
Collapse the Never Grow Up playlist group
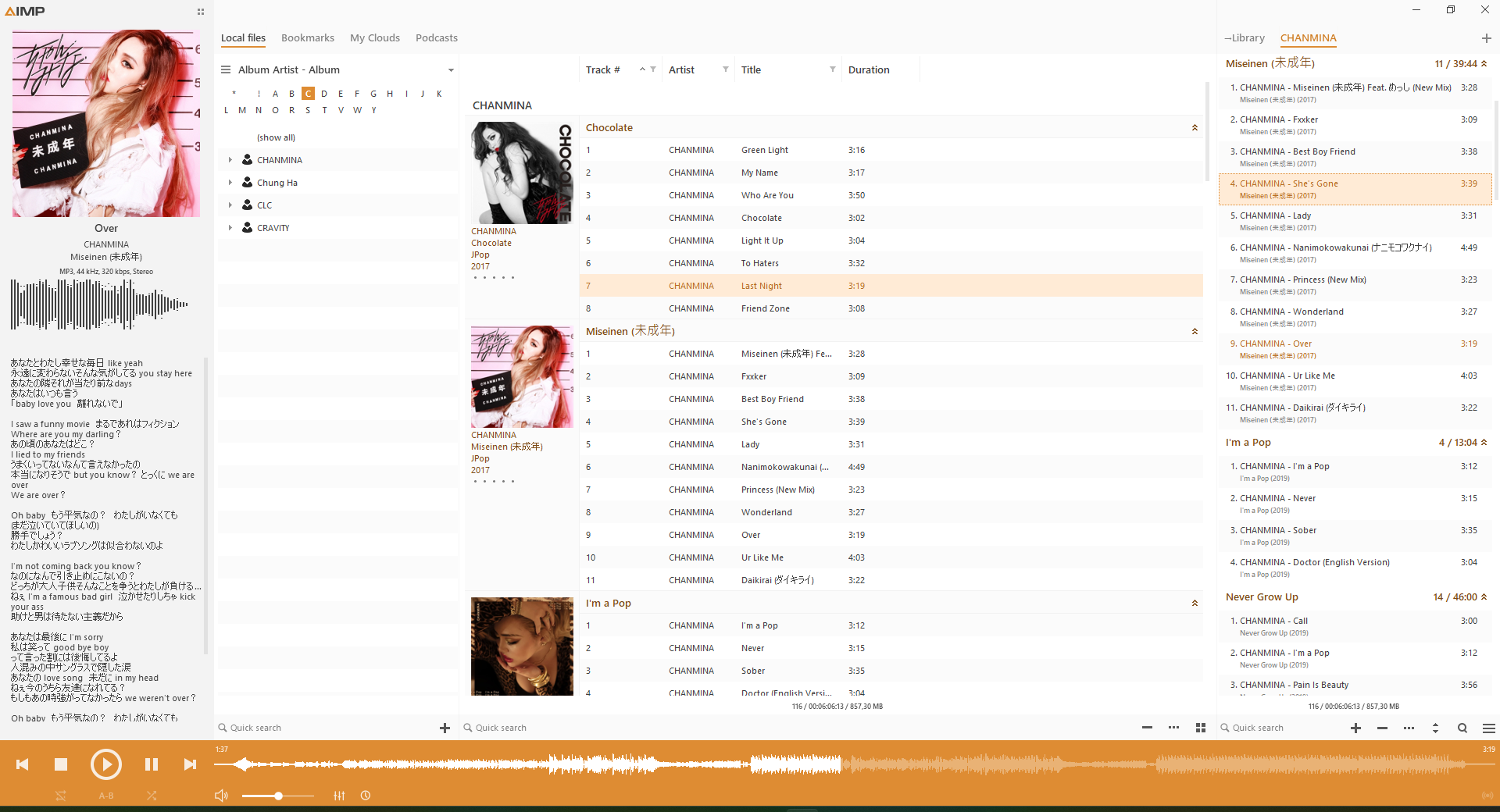tap(1484, 597)
